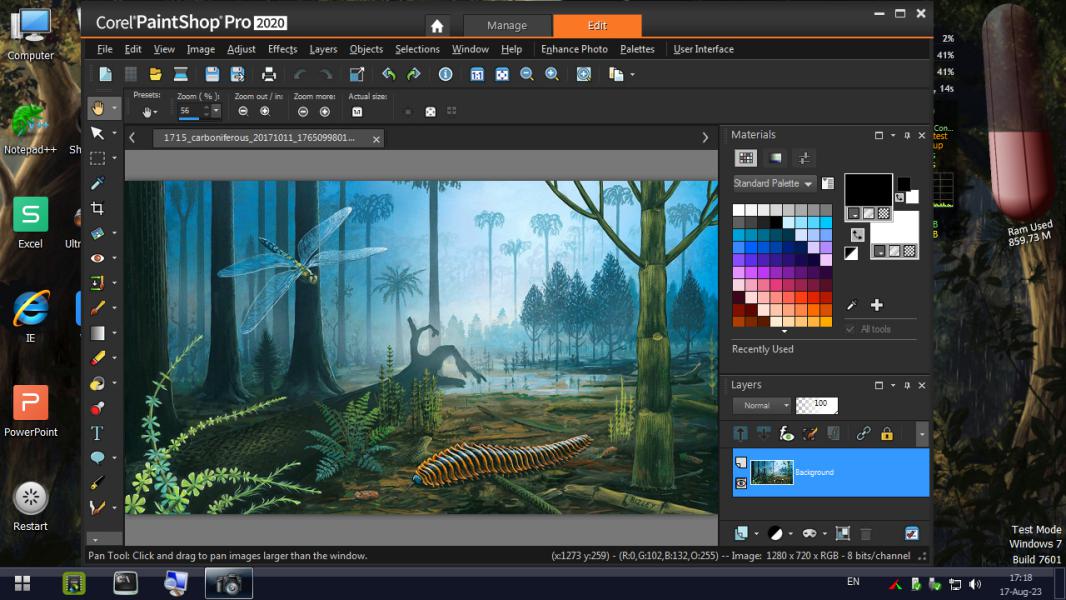
Task: Rotate the image right with green arrow
Action: [x=413, y=74]
